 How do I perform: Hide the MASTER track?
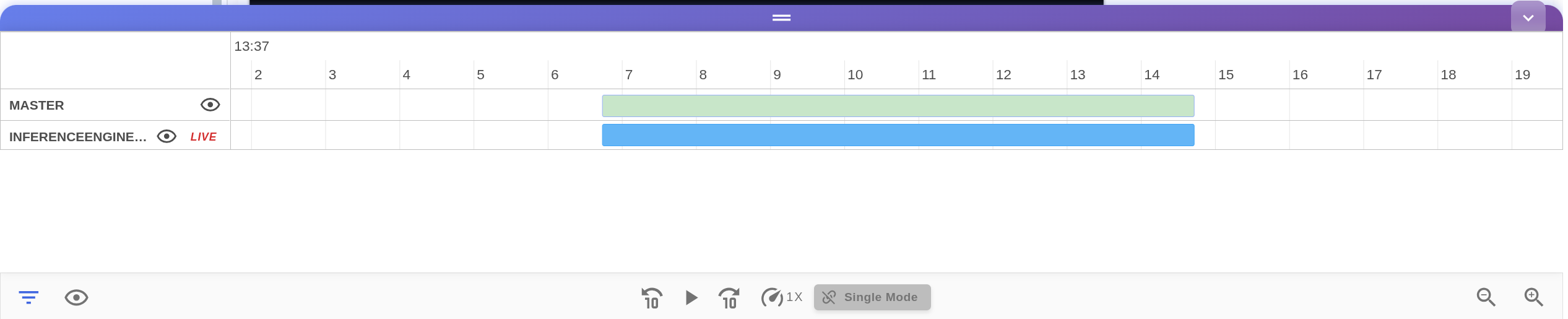[210, 105]
